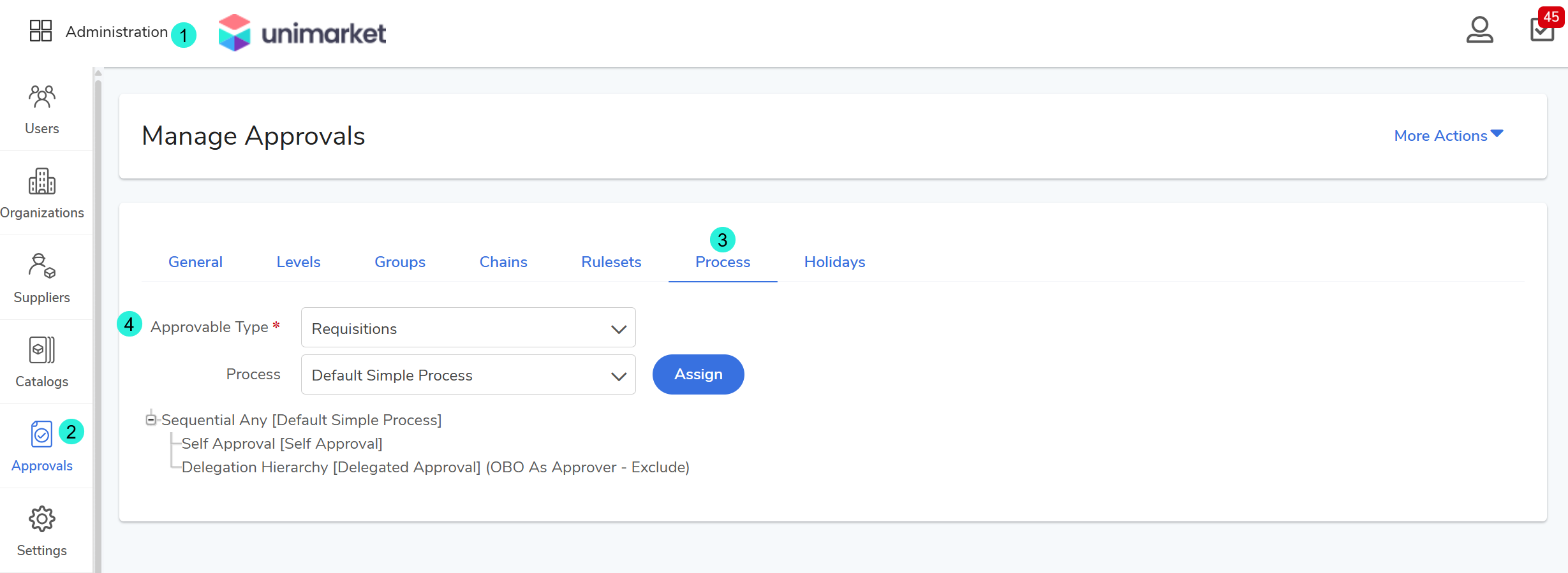Click the Assign button
The image size is (1568, 573).
[698, 374]
